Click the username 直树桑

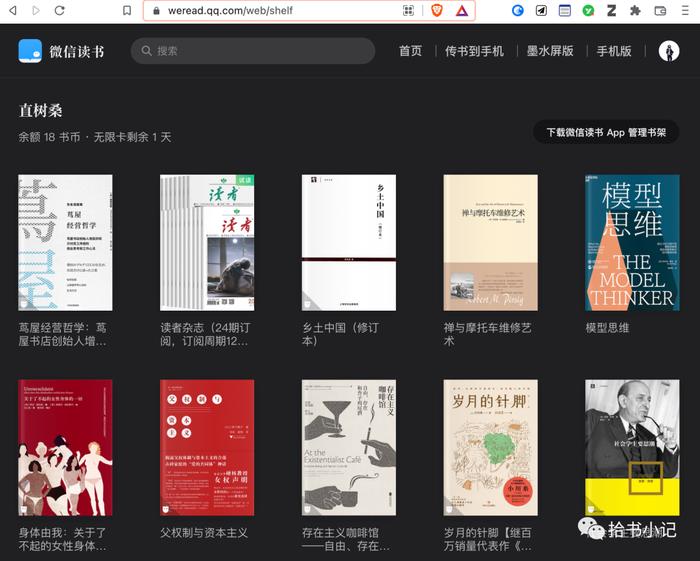(x=41, y=111)
